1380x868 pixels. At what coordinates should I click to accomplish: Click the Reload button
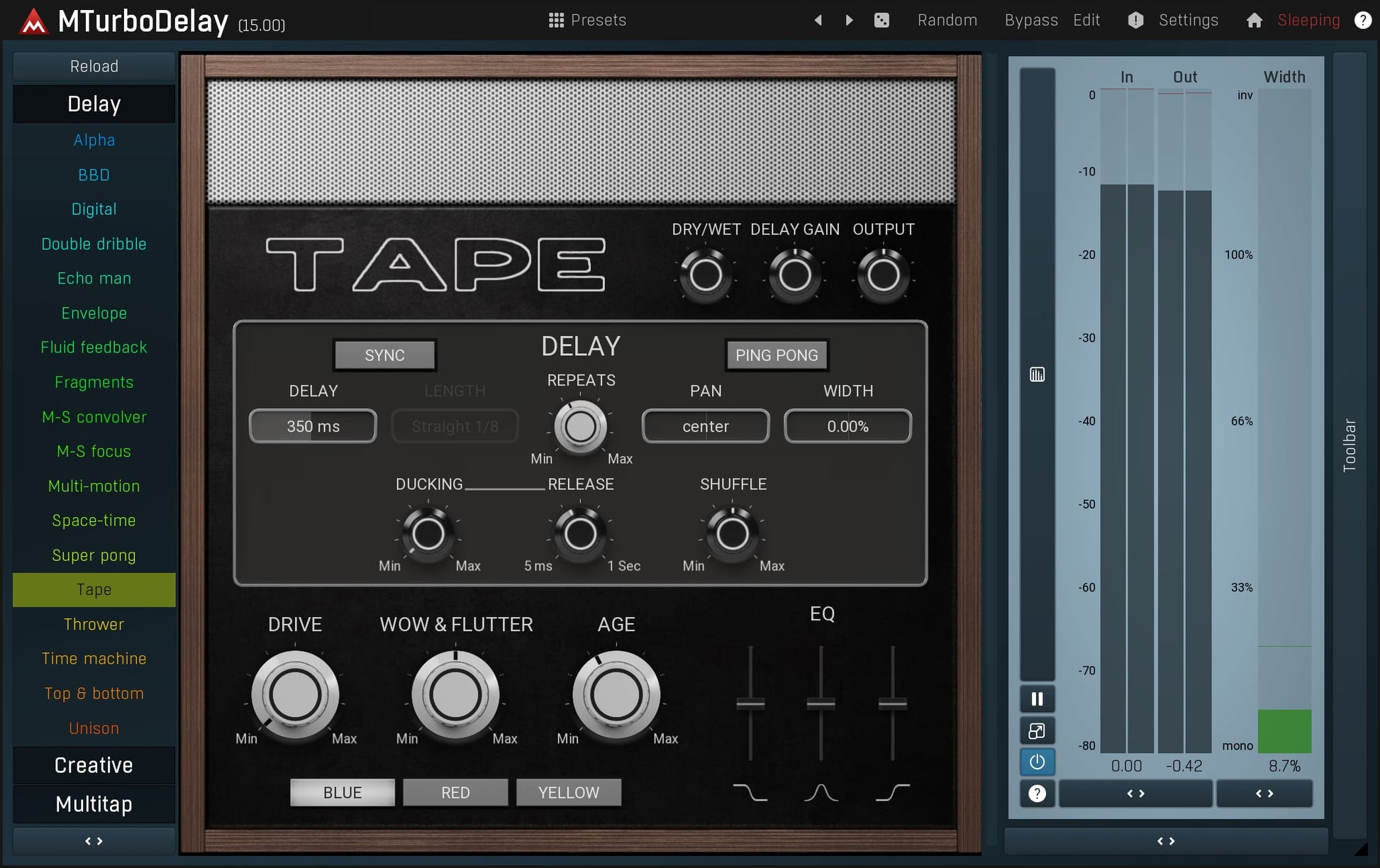pos(93,66)
